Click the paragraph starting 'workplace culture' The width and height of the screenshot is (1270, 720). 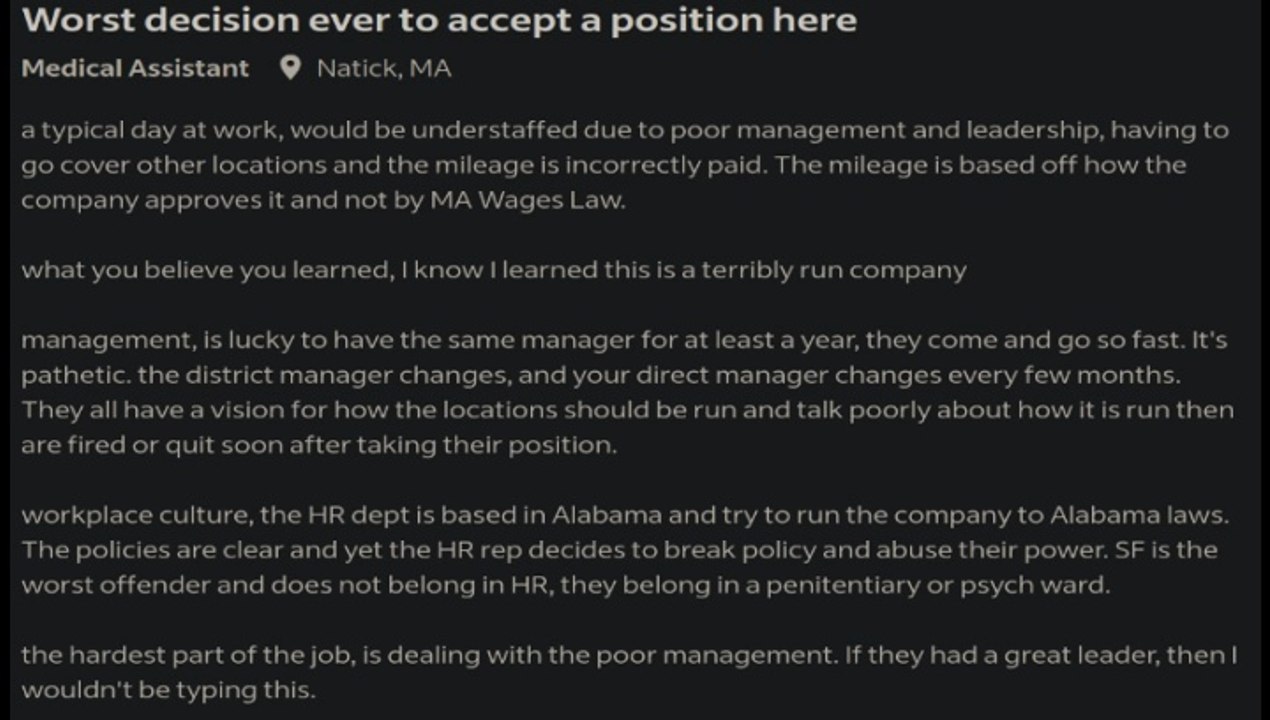[x=625, y=550]
